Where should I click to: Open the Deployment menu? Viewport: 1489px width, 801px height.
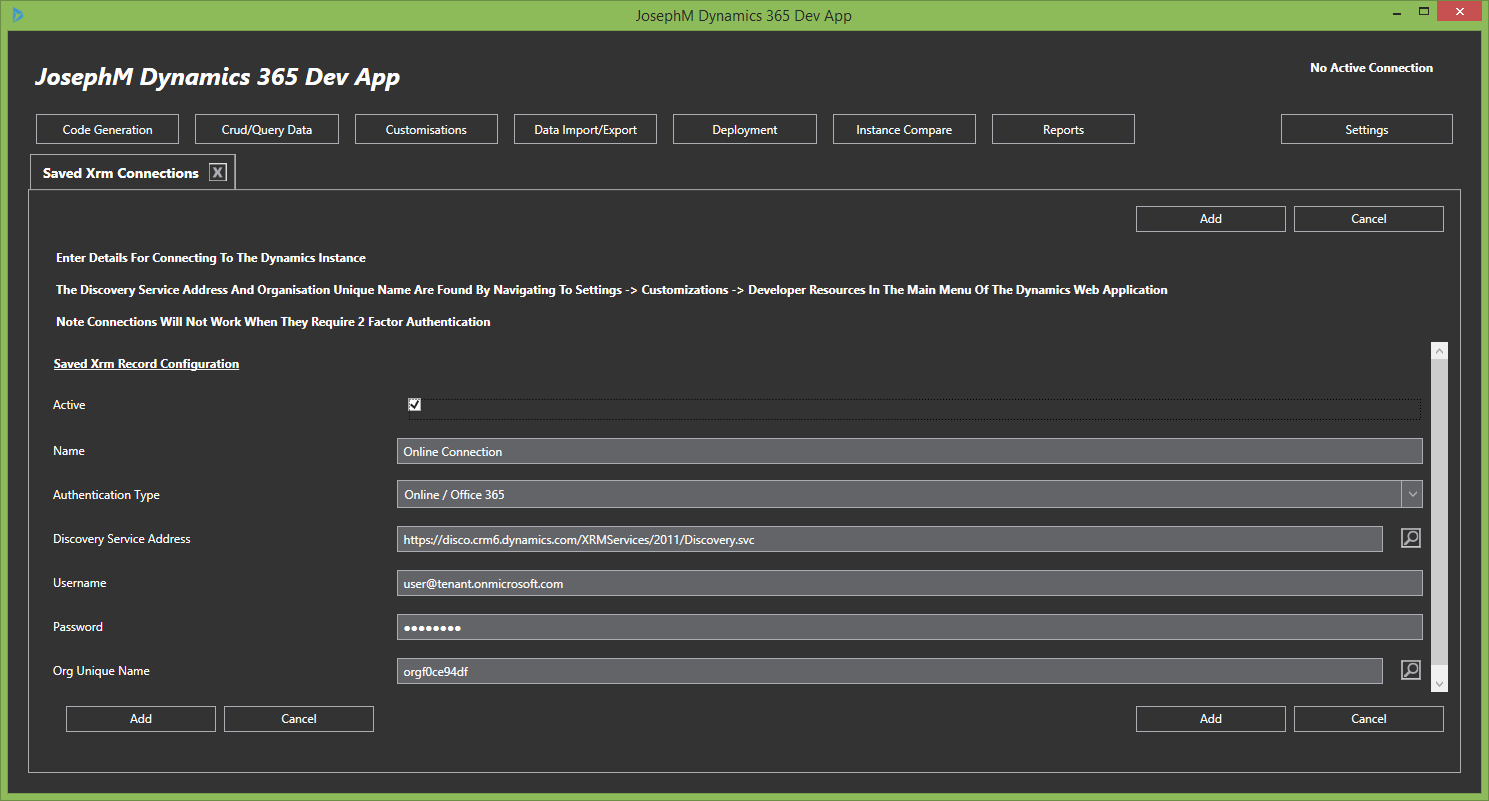(745, 129)
